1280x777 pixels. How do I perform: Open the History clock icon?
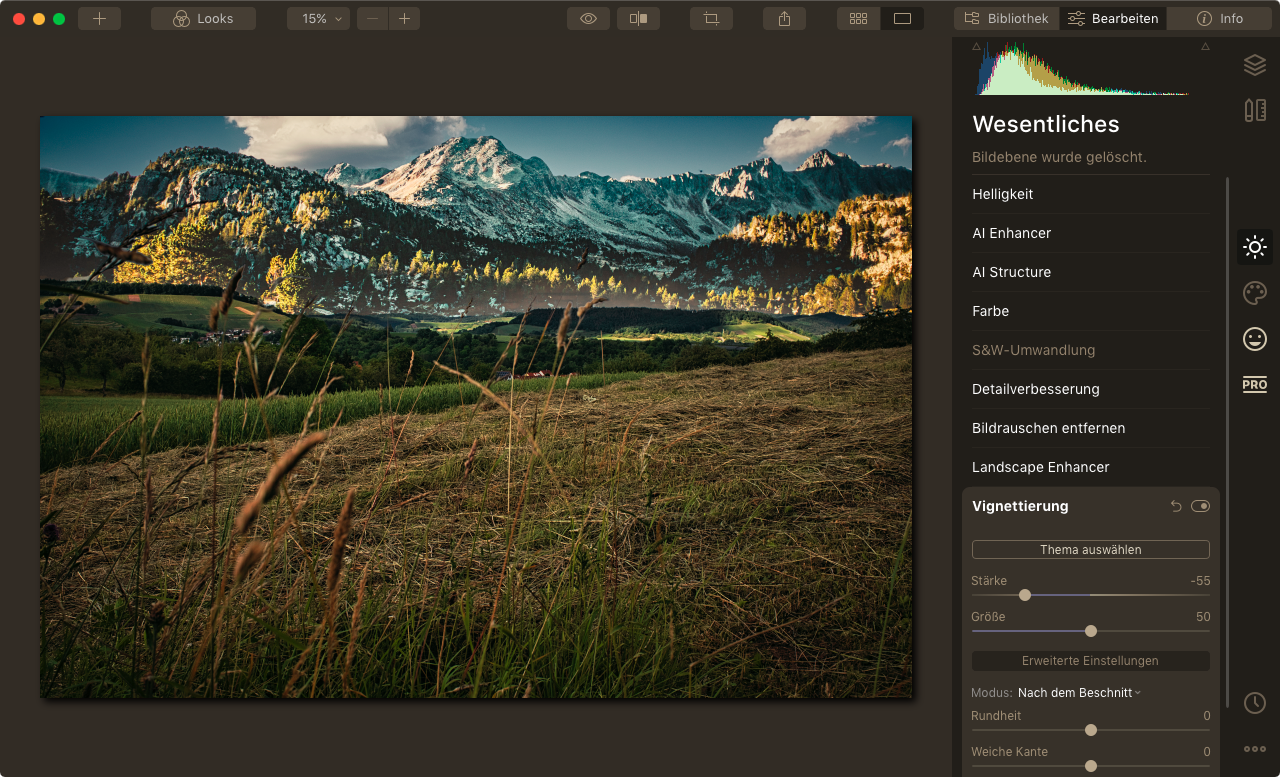coord(1254,703)
